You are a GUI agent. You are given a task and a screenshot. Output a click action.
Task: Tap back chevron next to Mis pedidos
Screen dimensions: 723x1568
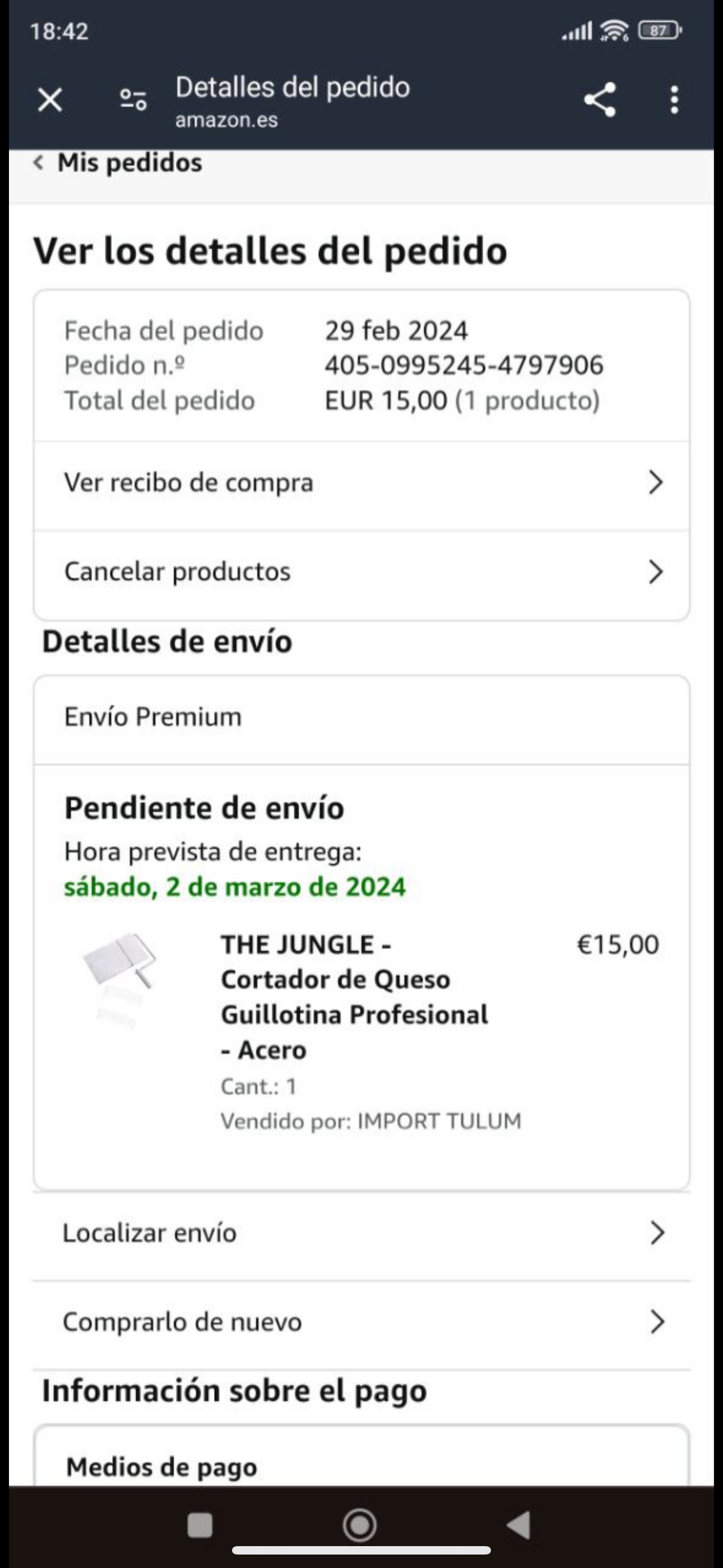pyautogui.click(x=39, y=163)
